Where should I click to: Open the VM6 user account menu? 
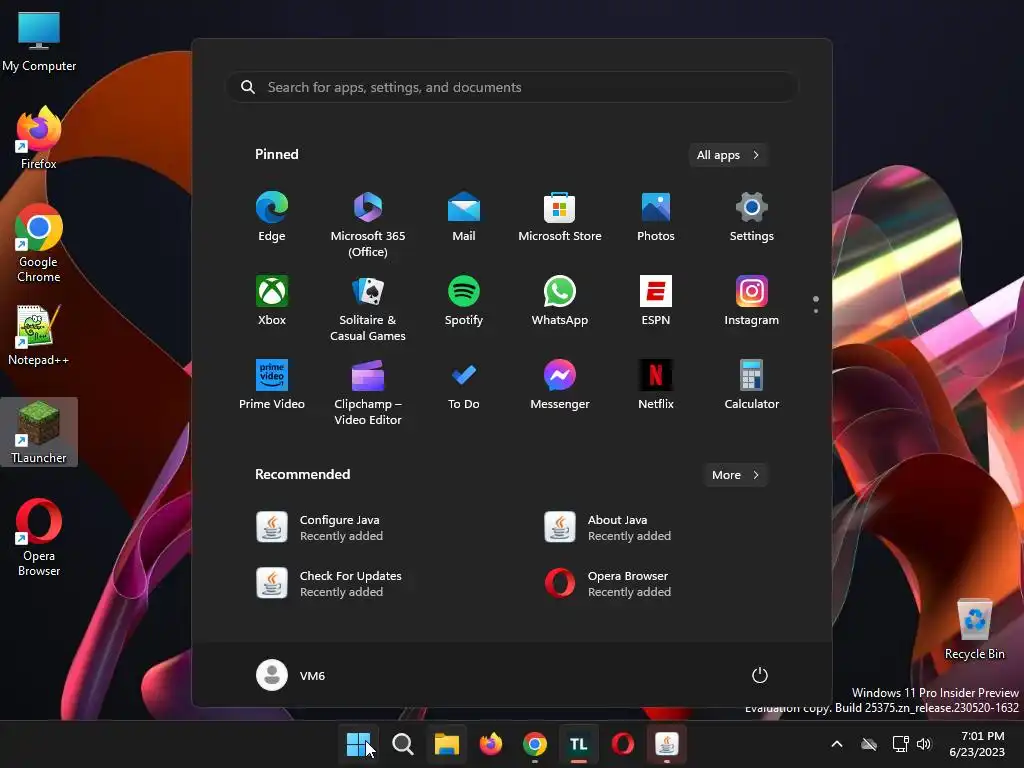tap(291, 675)
